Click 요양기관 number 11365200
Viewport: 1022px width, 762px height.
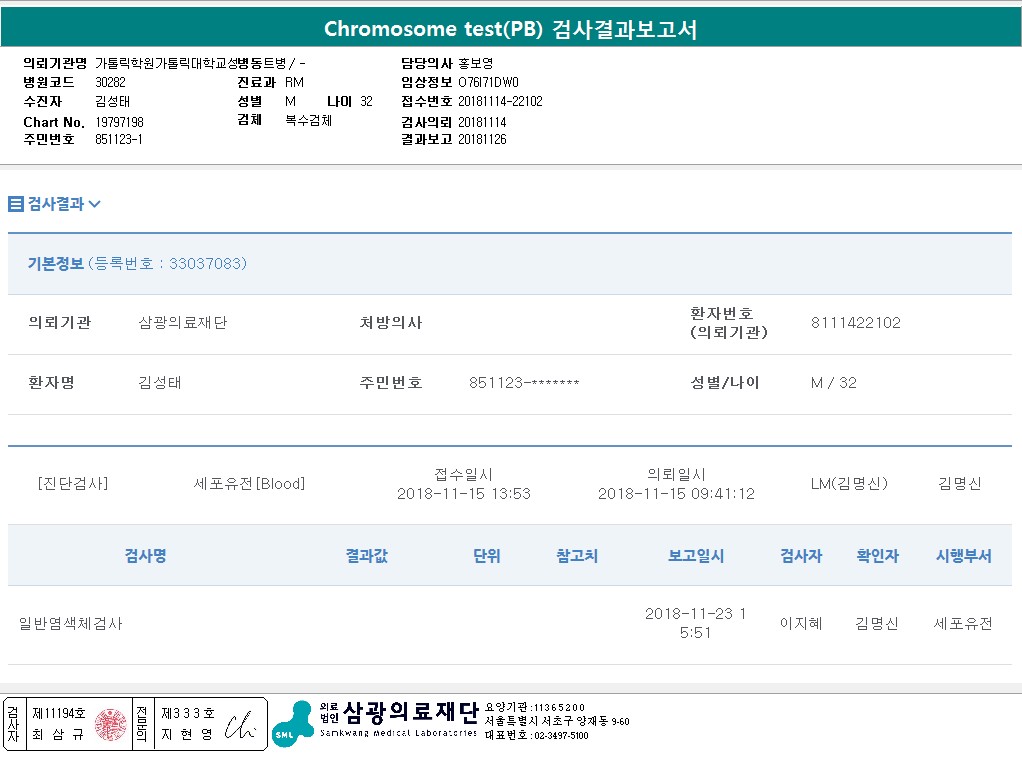point(559,707)
